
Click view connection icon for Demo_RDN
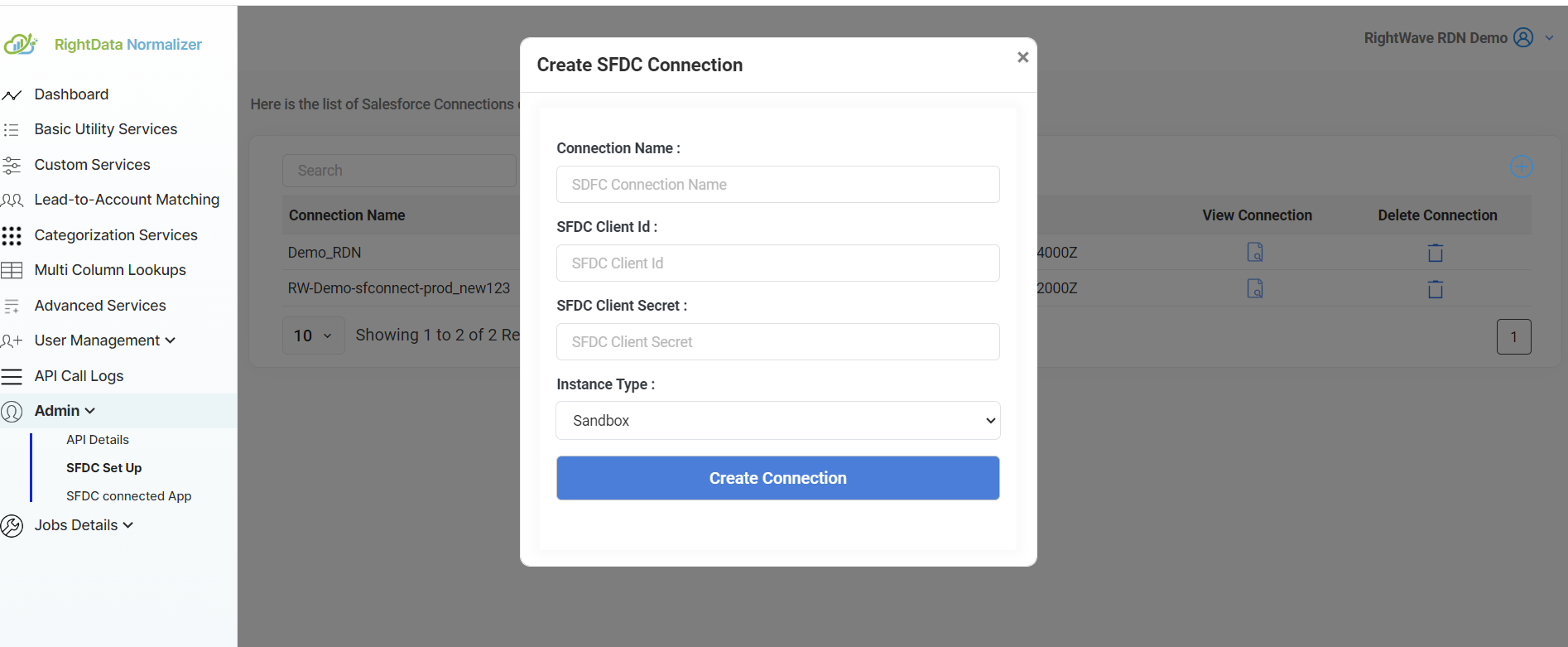(x=1255, y=252)
